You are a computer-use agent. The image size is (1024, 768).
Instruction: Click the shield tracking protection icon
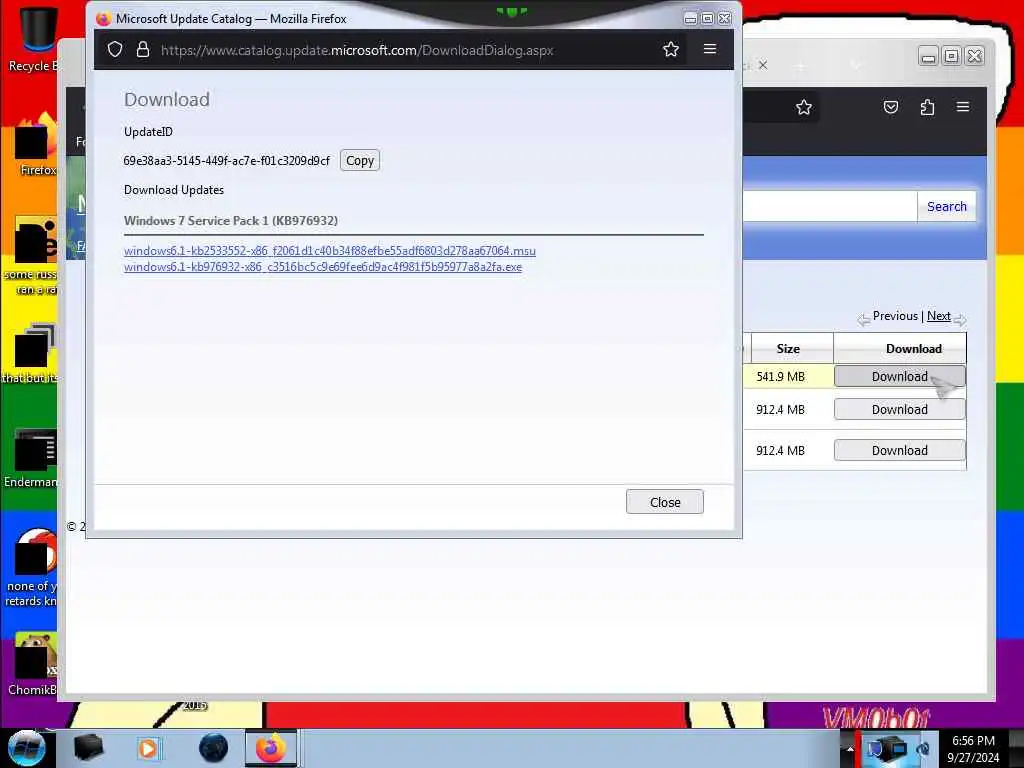(115, 50)
